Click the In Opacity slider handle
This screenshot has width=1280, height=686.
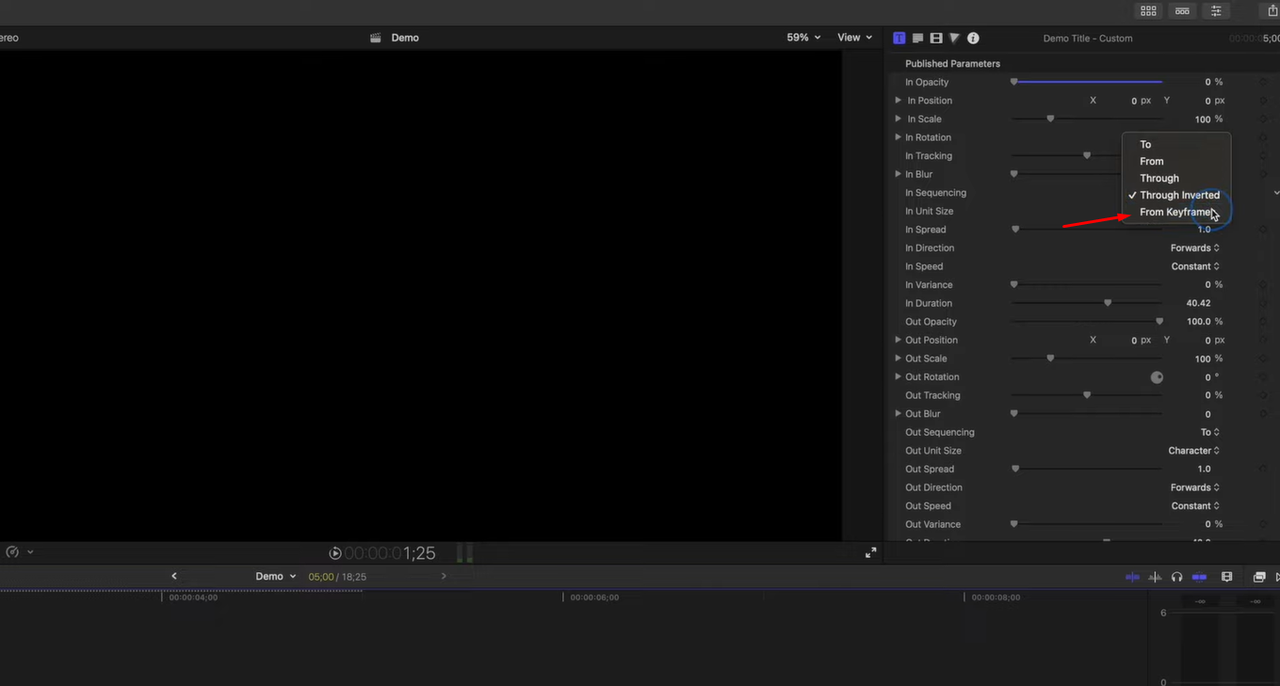click(x=1014, y=82)
